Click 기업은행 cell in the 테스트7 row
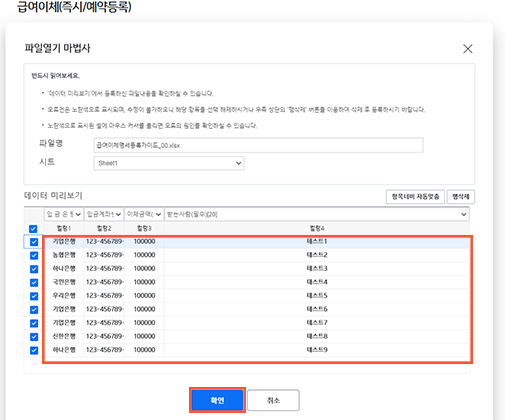 point(64,323)
